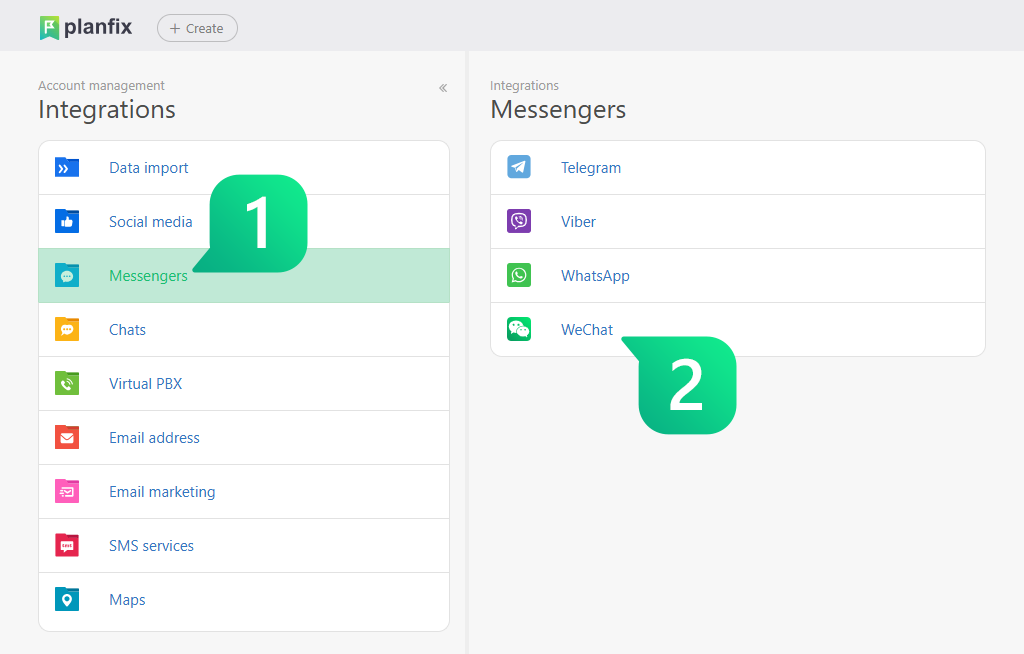Click the Create button
1024x654 pixels.
pos(197,28)
